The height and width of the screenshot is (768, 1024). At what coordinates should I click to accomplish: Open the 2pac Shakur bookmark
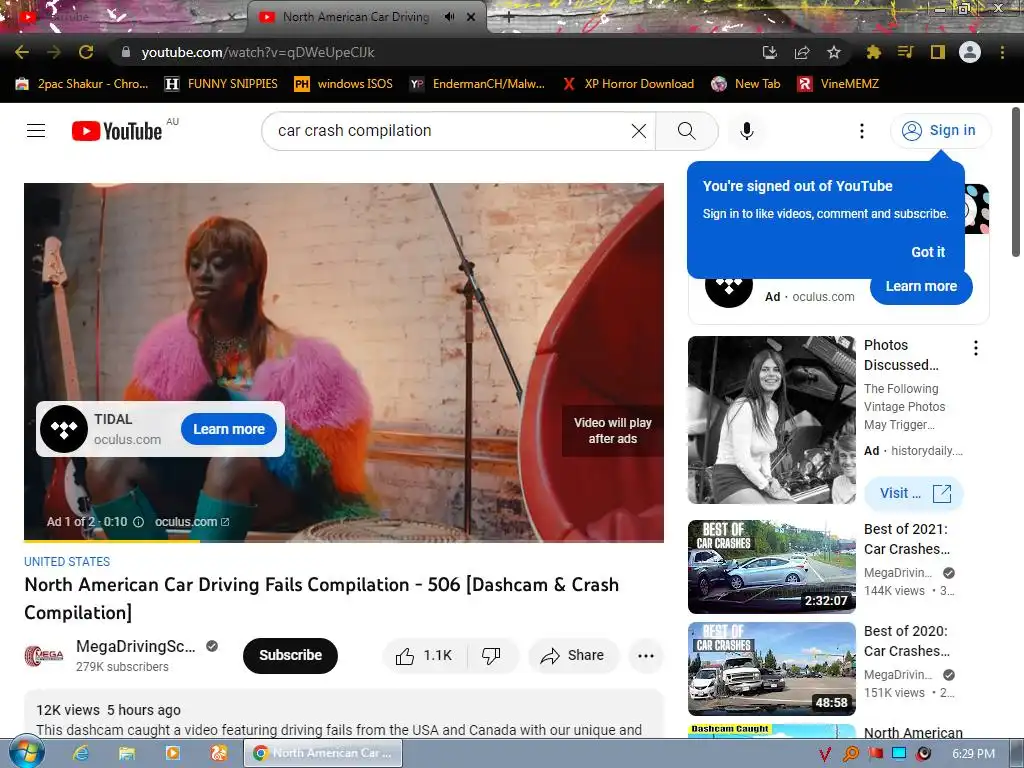point(82,84)
